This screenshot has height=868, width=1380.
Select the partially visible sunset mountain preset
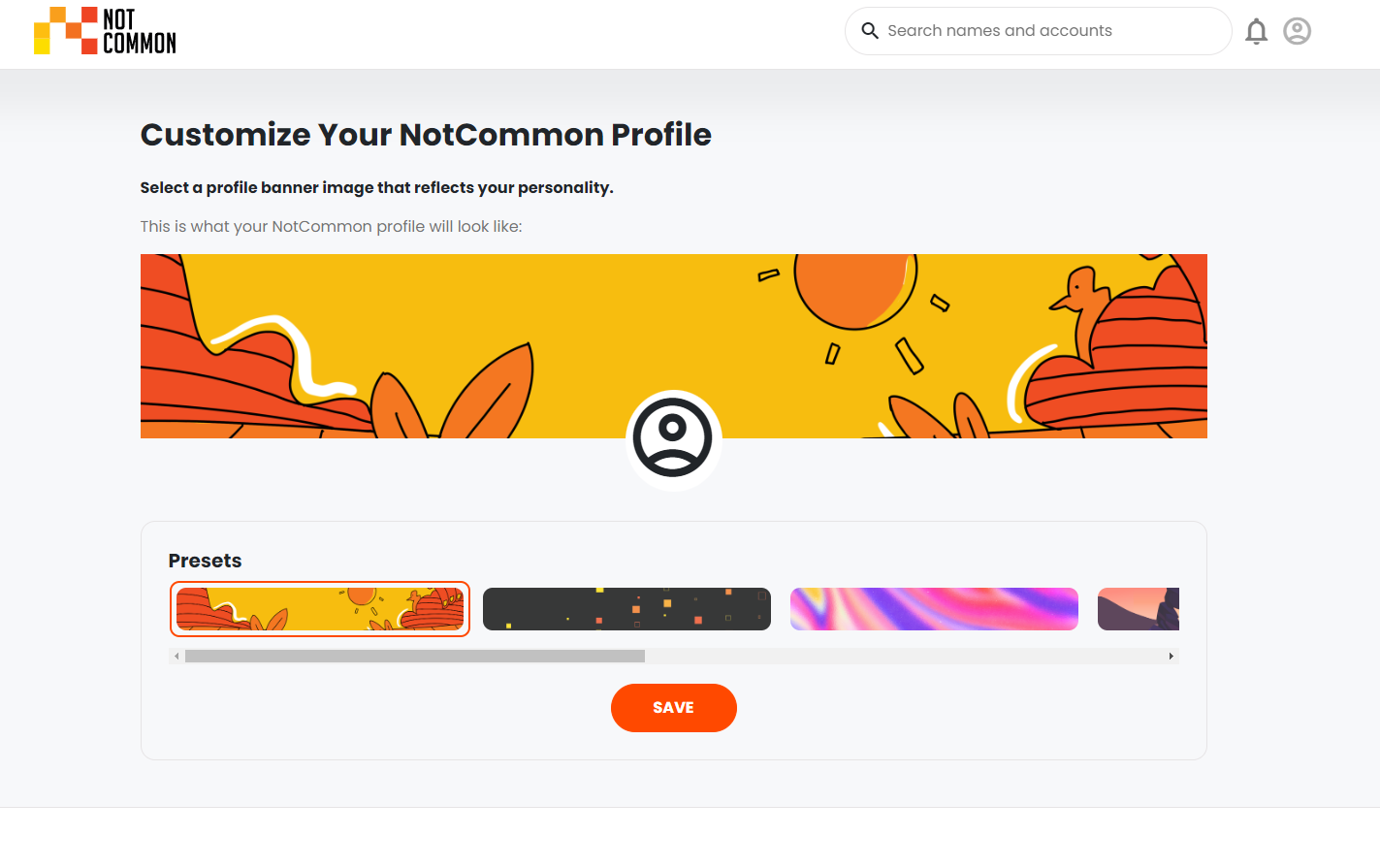(1139, 609)
